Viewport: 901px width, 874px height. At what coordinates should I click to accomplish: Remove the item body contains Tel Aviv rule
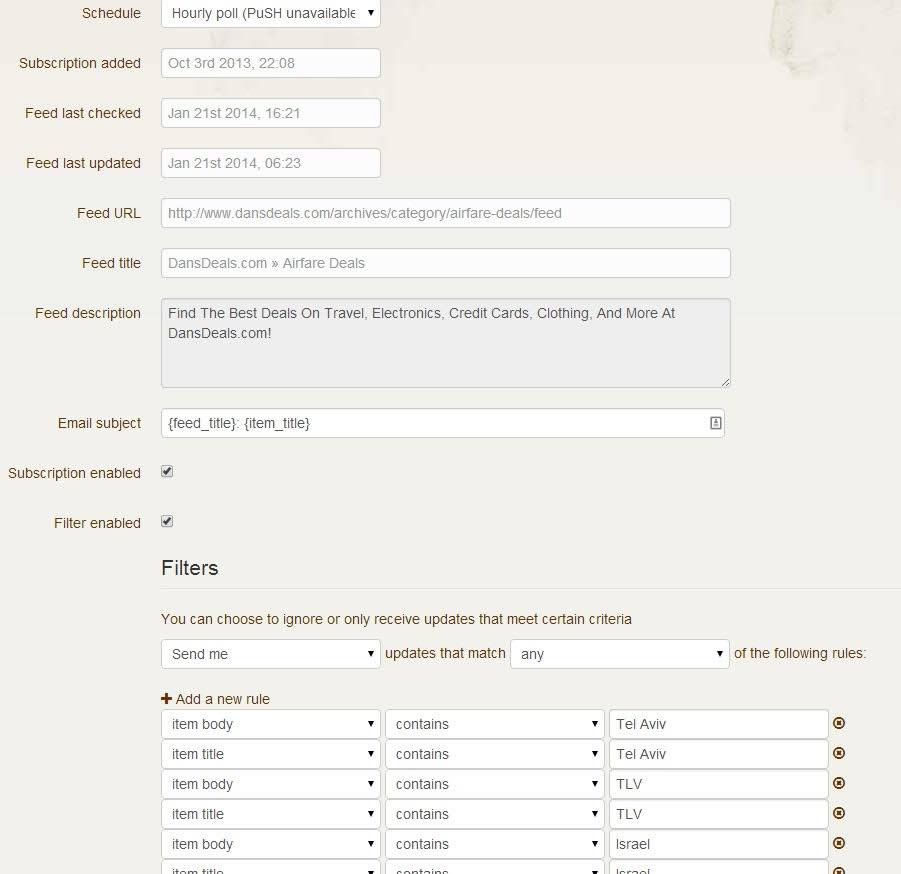click(x=839, y=723)
